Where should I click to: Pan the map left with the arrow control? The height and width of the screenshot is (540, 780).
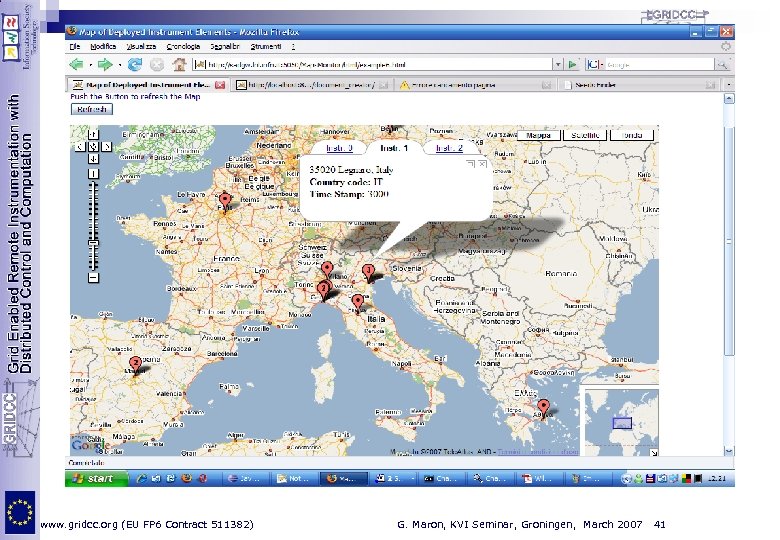coord(81,147)
